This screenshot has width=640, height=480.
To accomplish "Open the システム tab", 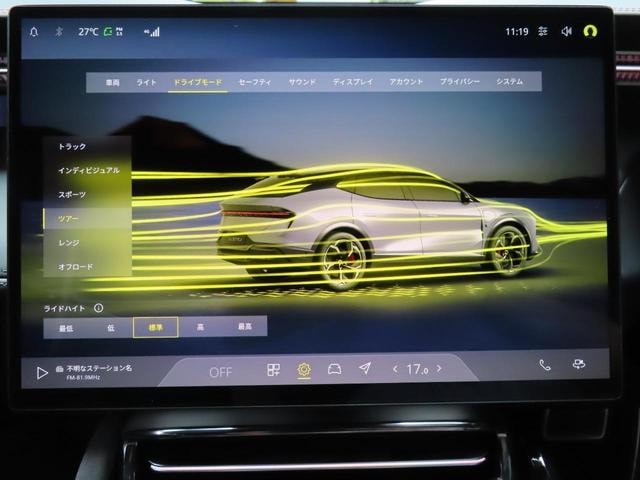I will (x=509, y=82).
